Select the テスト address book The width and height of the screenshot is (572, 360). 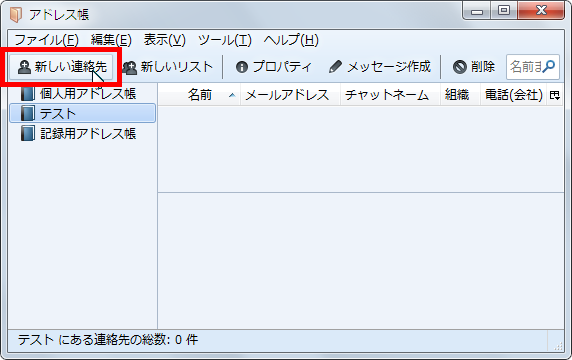click(x=83, y=113)
